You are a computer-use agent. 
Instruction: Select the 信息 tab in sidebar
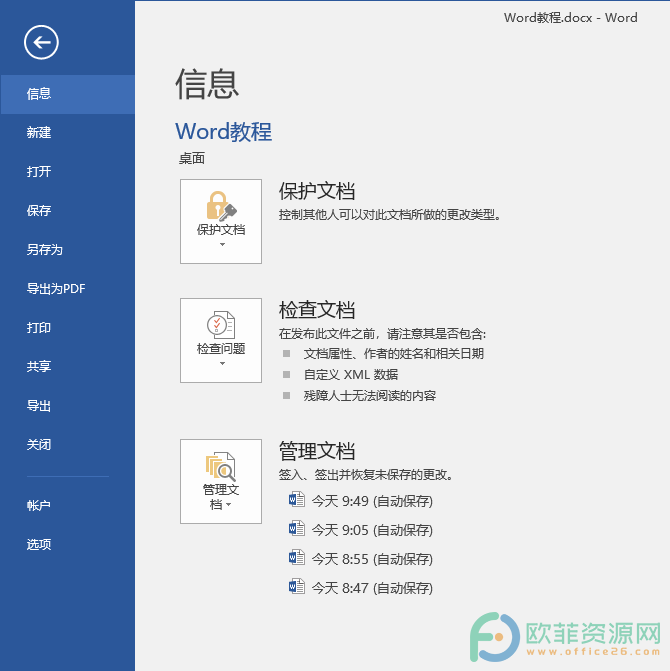68,94
